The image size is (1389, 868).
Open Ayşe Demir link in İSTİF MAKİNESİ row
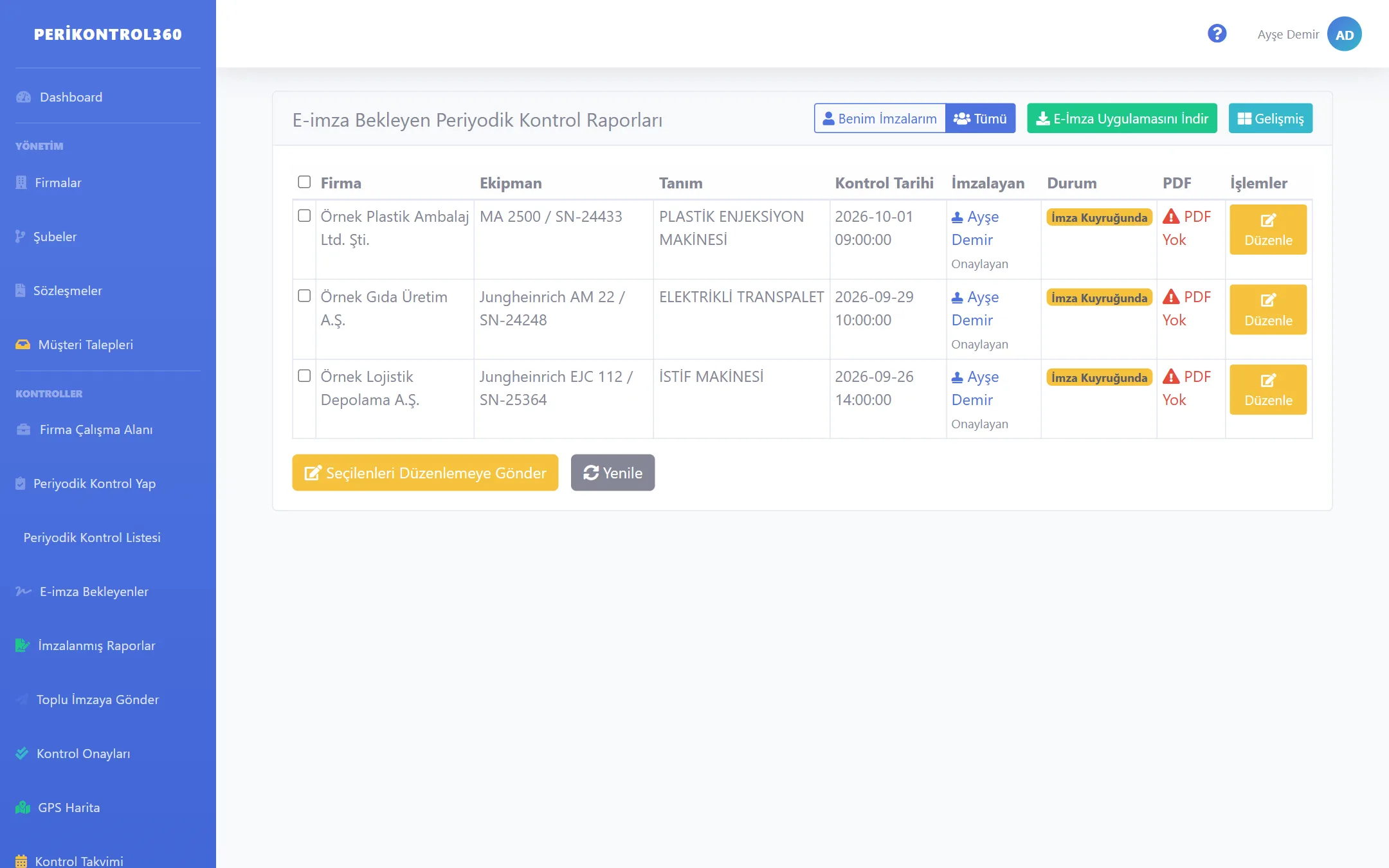click(x=975, y=388)
